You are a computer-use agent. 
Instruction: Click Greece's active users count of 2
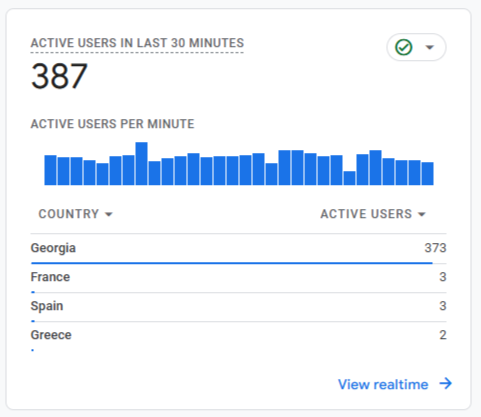coord(443,335)
